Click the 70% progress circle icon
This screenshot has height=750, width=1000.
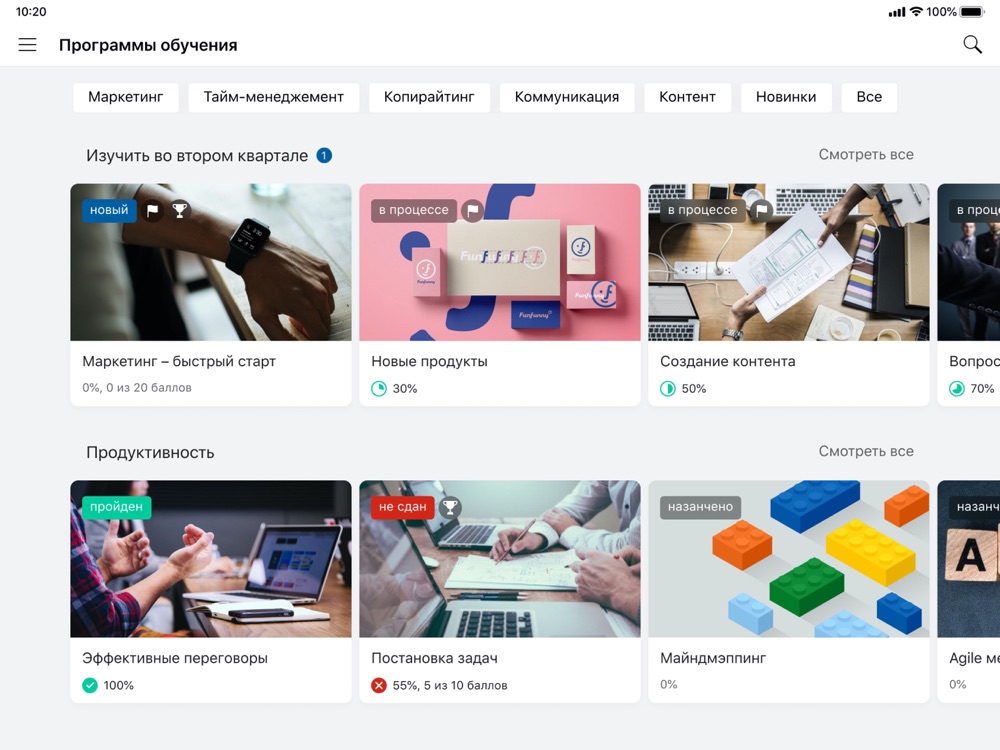tap(957, 388)
